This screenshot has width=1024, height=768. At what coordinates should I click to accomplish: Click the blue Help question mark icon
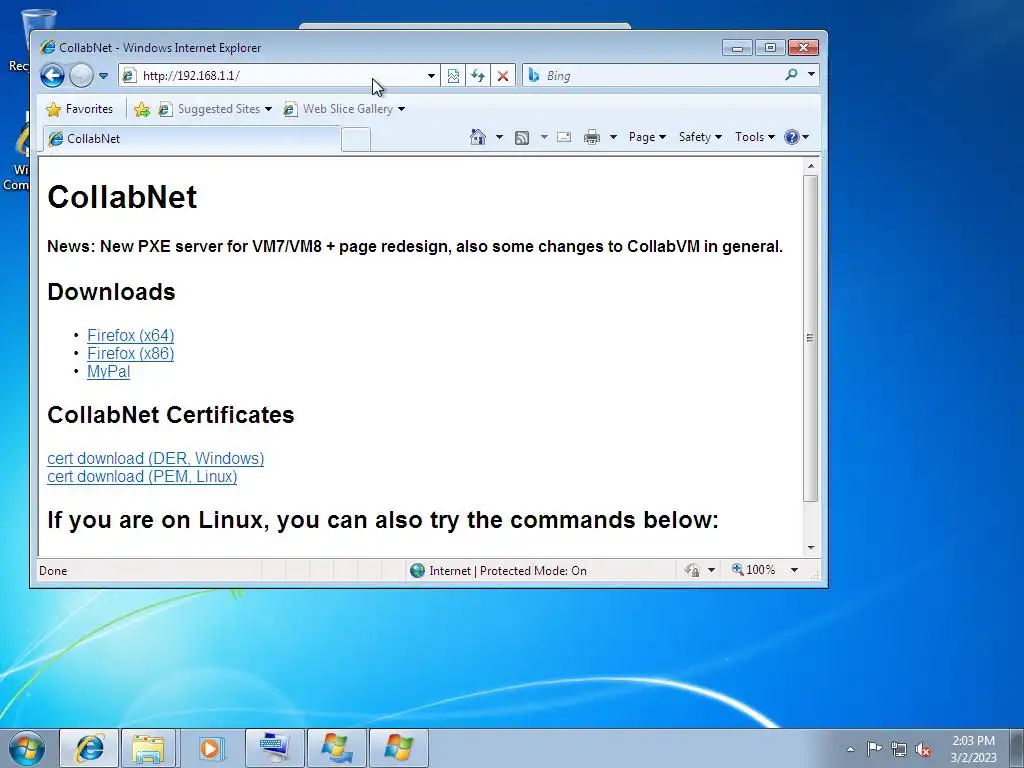pos(792,137)
